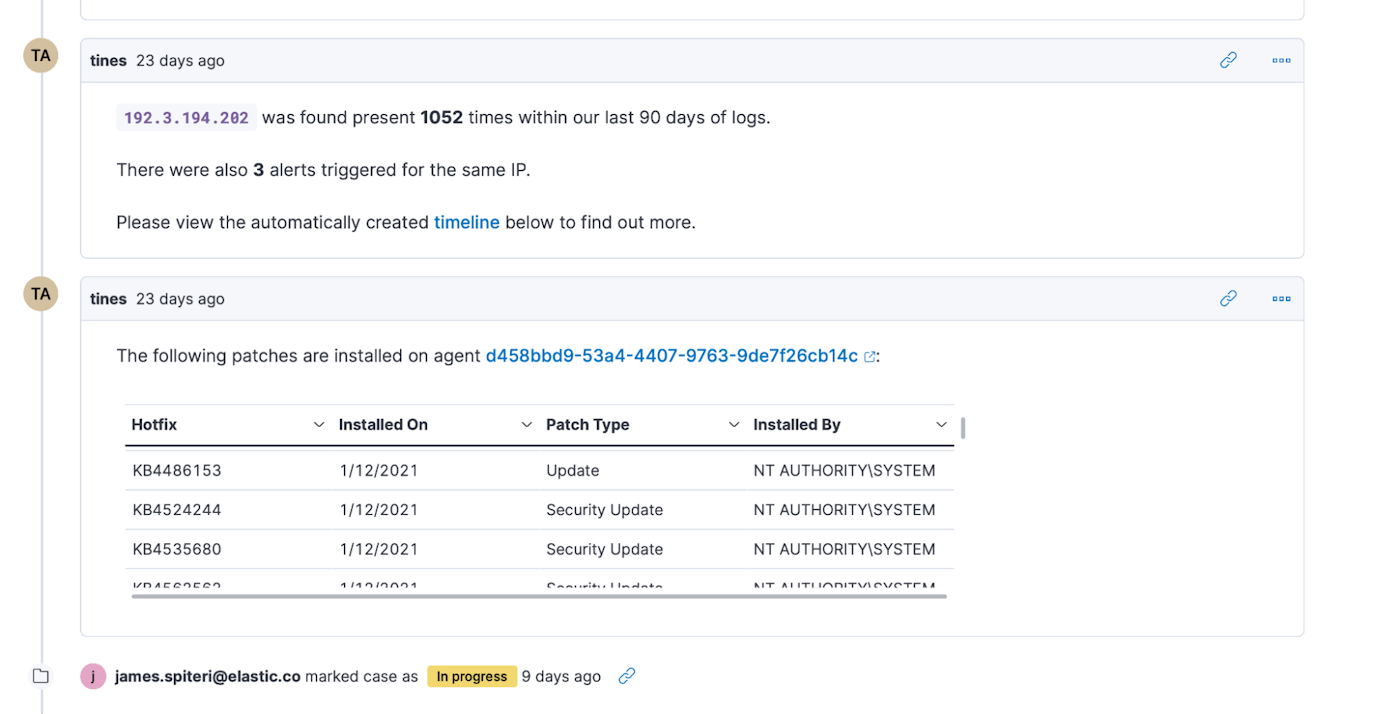Copy link icon on first tines comment
This screenshot has height=714, width=1400.
(1228, 60)
